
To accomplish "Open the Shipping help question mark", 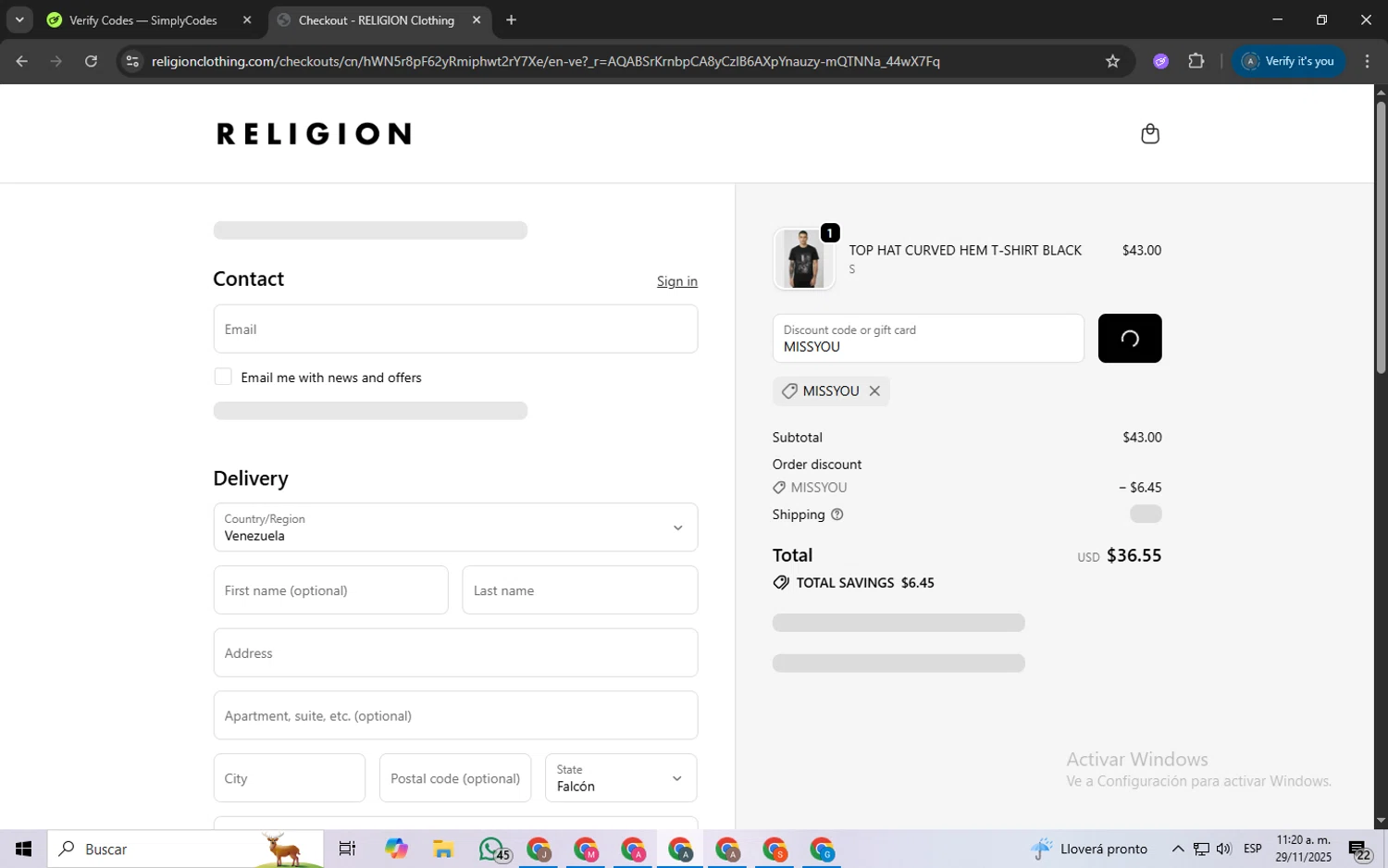I will 837,515.
